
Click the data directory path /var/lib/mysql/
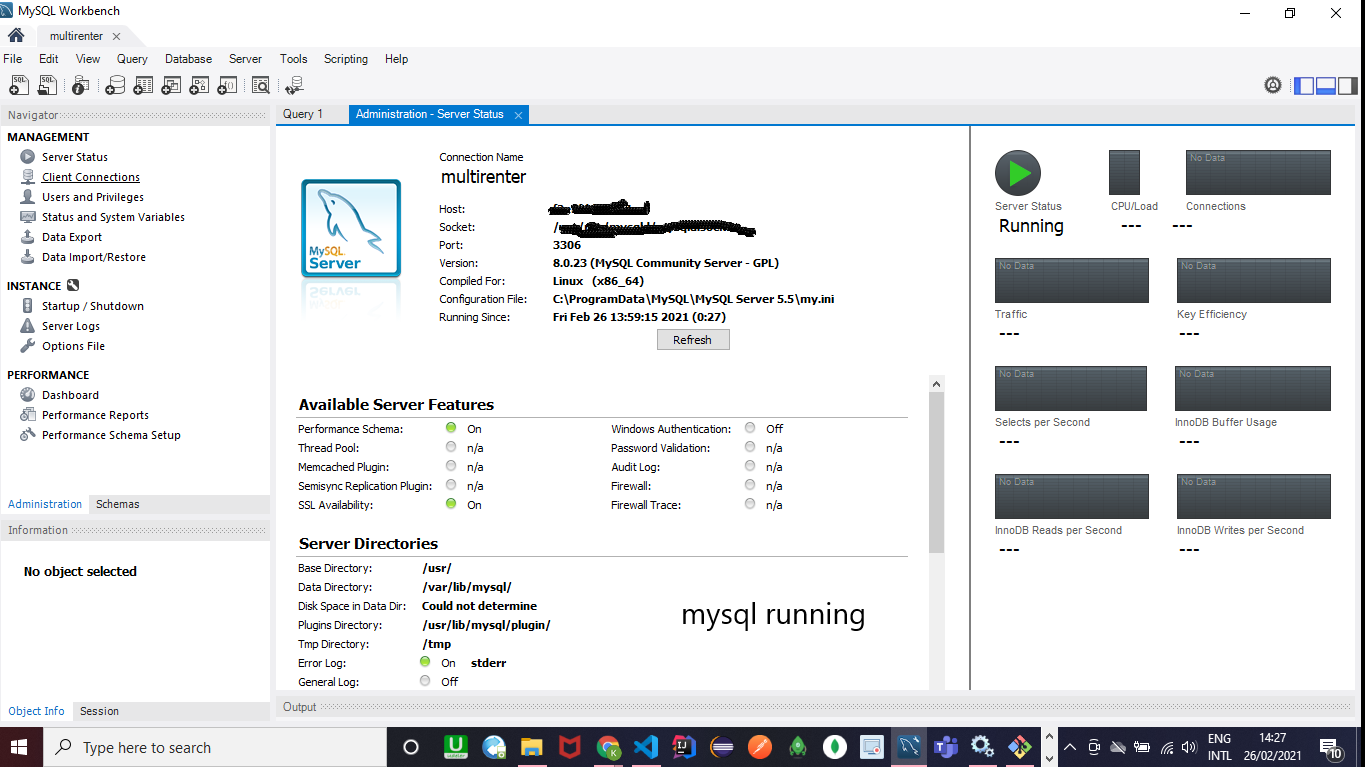(467, 587)
